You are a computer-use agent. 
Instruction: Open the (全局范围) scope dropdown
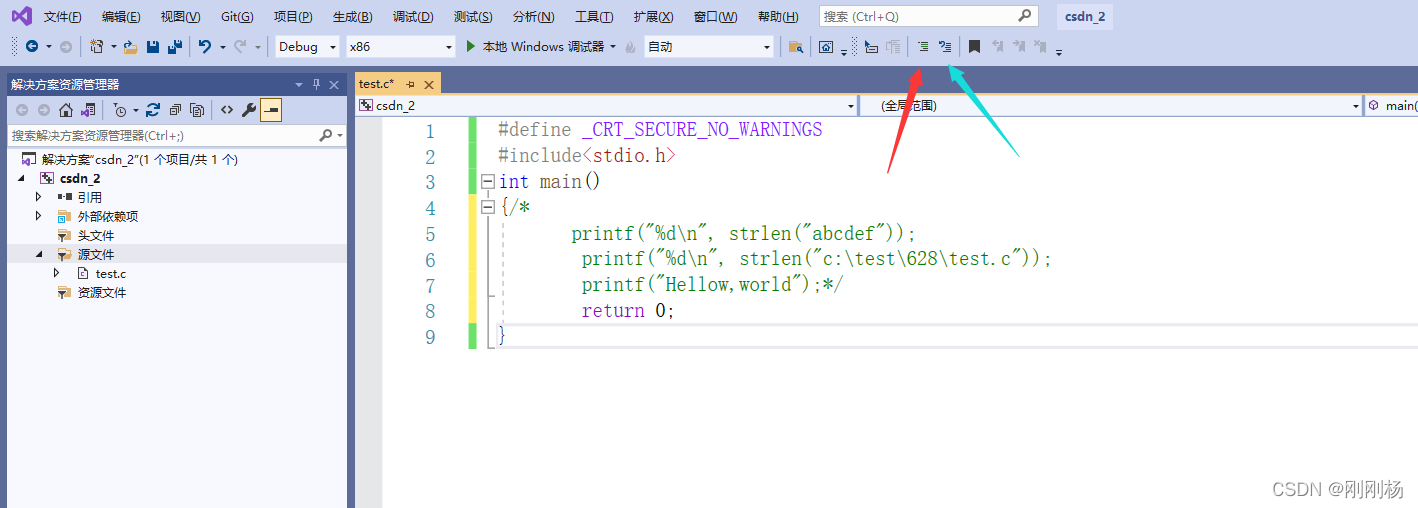(1356, 105)
